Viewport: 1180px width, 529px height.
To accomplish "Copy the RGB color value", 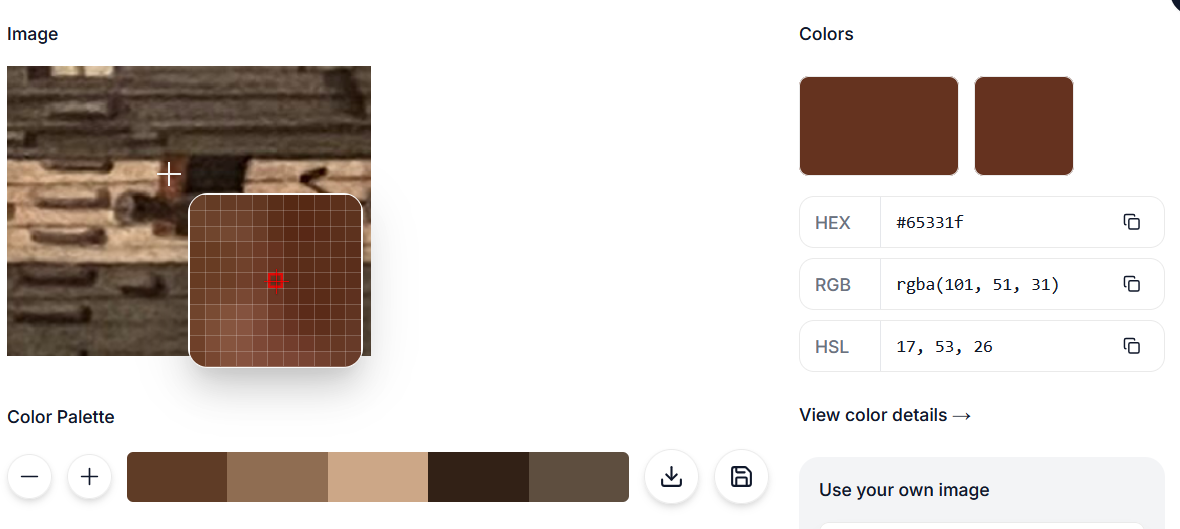I will [x=1131, y=284].
